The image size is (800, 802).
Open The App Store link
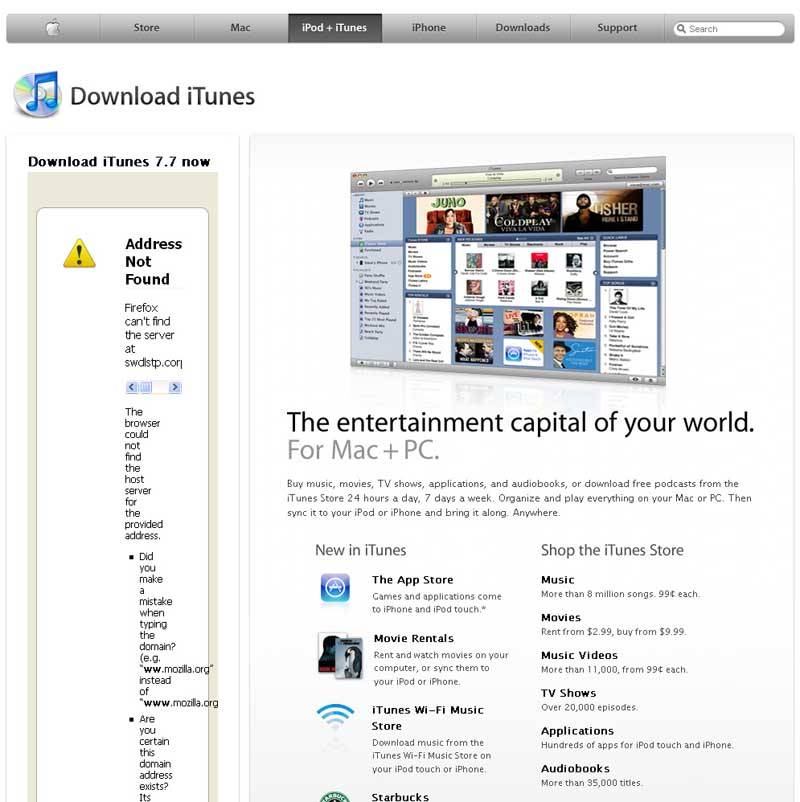coord(413,580)
